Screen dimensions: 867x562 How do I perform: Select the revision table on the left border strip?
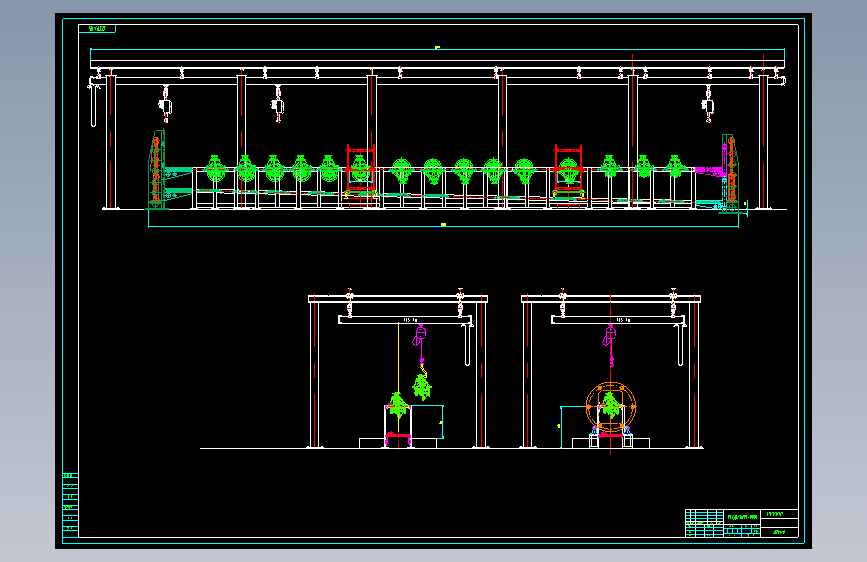70,505
